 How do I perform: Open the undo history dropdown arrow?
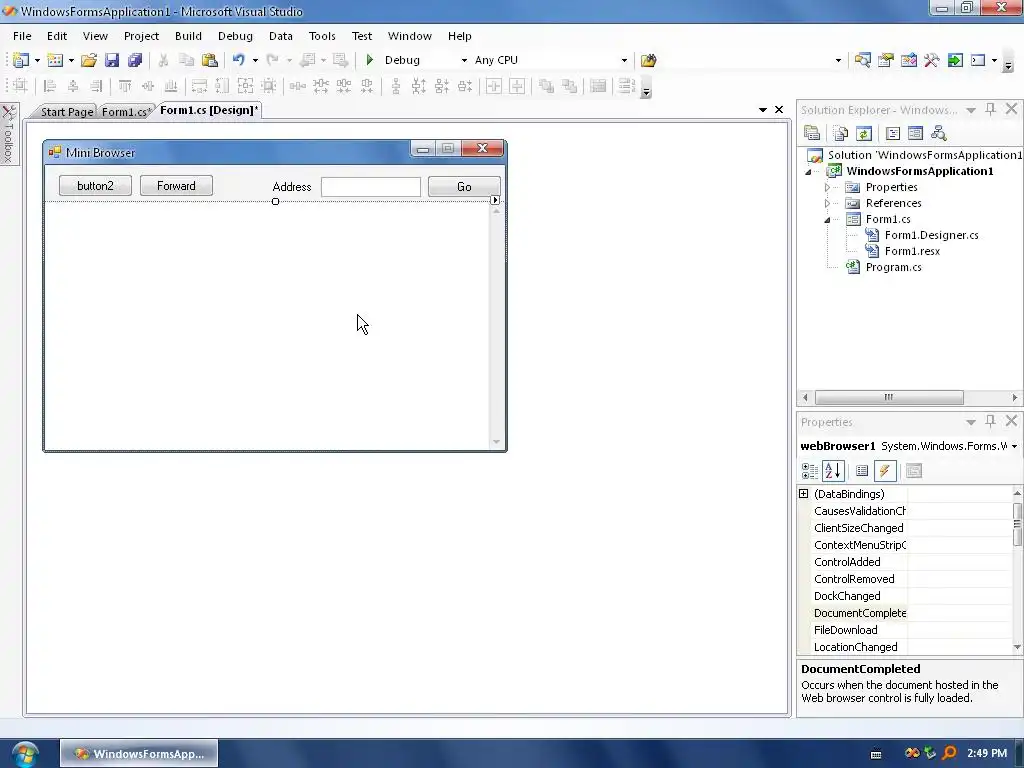tap(255, 60)
